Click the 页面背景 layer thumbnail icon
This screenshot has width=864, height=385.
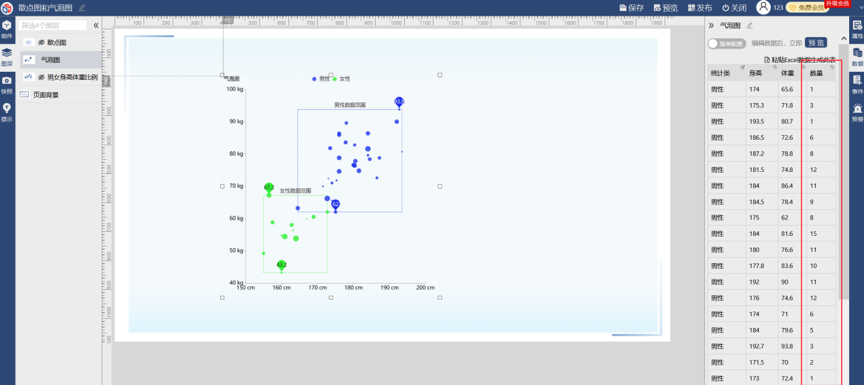tap(24, 95)
